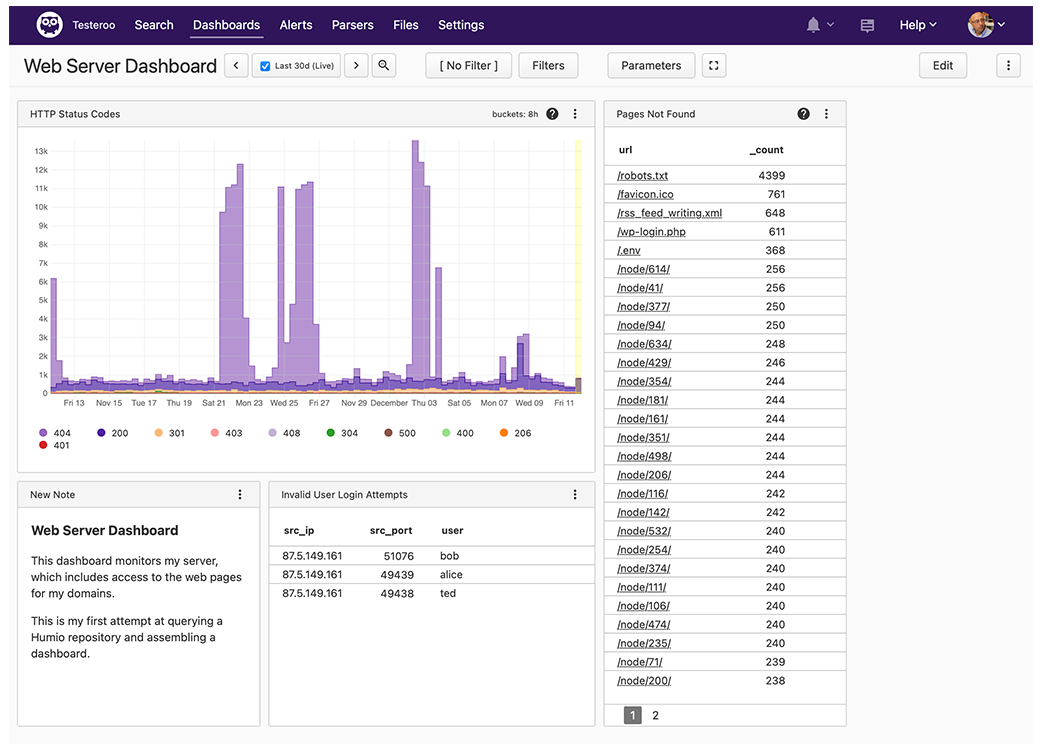Toggle the 403 legend color dot
The image size is (1041, 744).
(214, 433)
